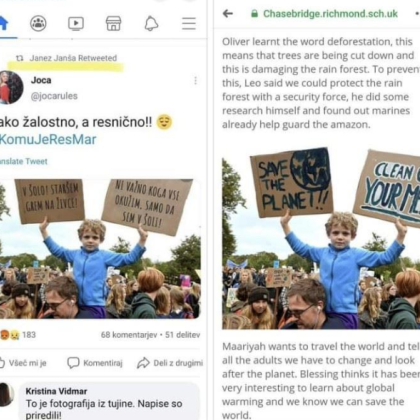Open the Watch video icon
The image size is (420, 420).
76,23
